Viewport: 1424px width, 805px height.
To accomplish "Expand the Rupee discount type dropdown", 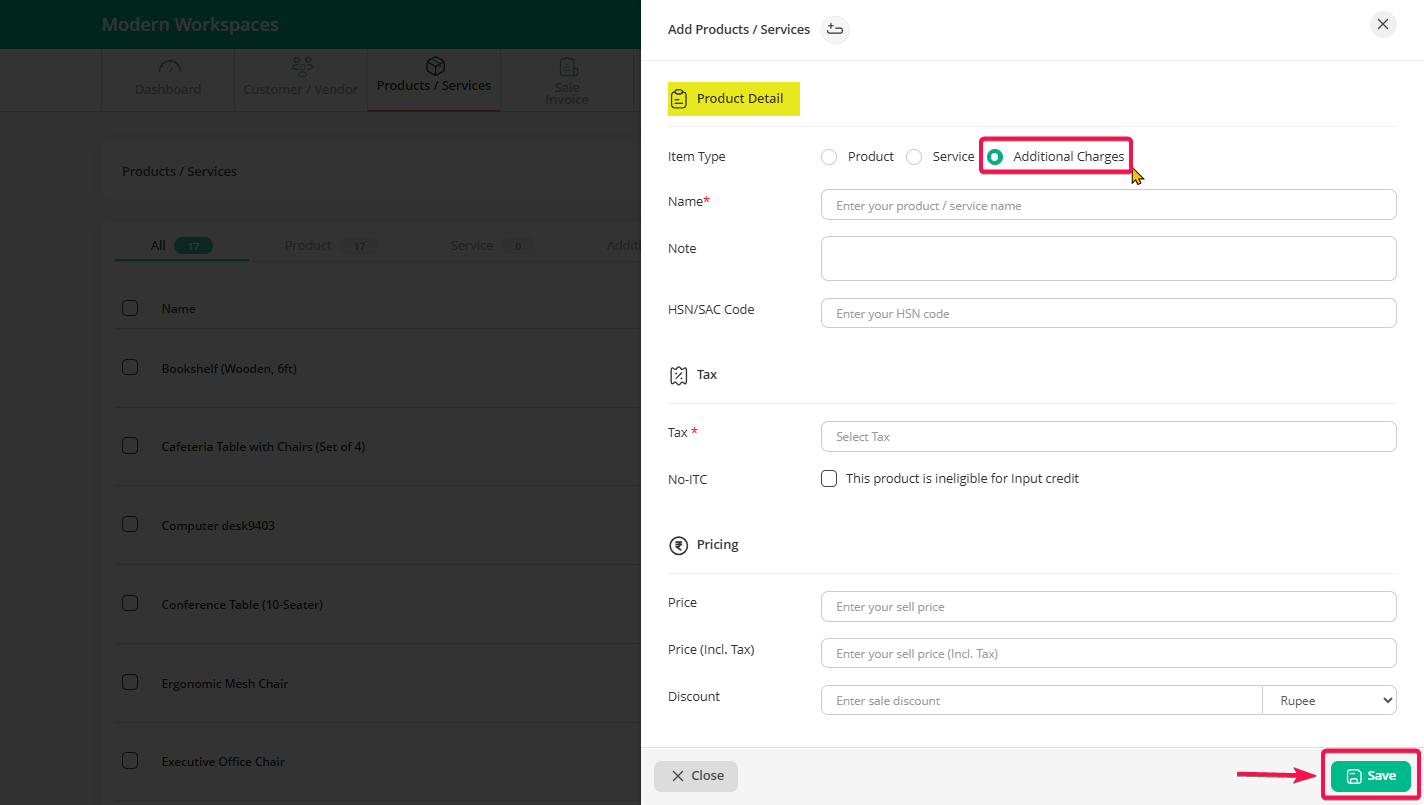I will click(x=1329, y=701).
